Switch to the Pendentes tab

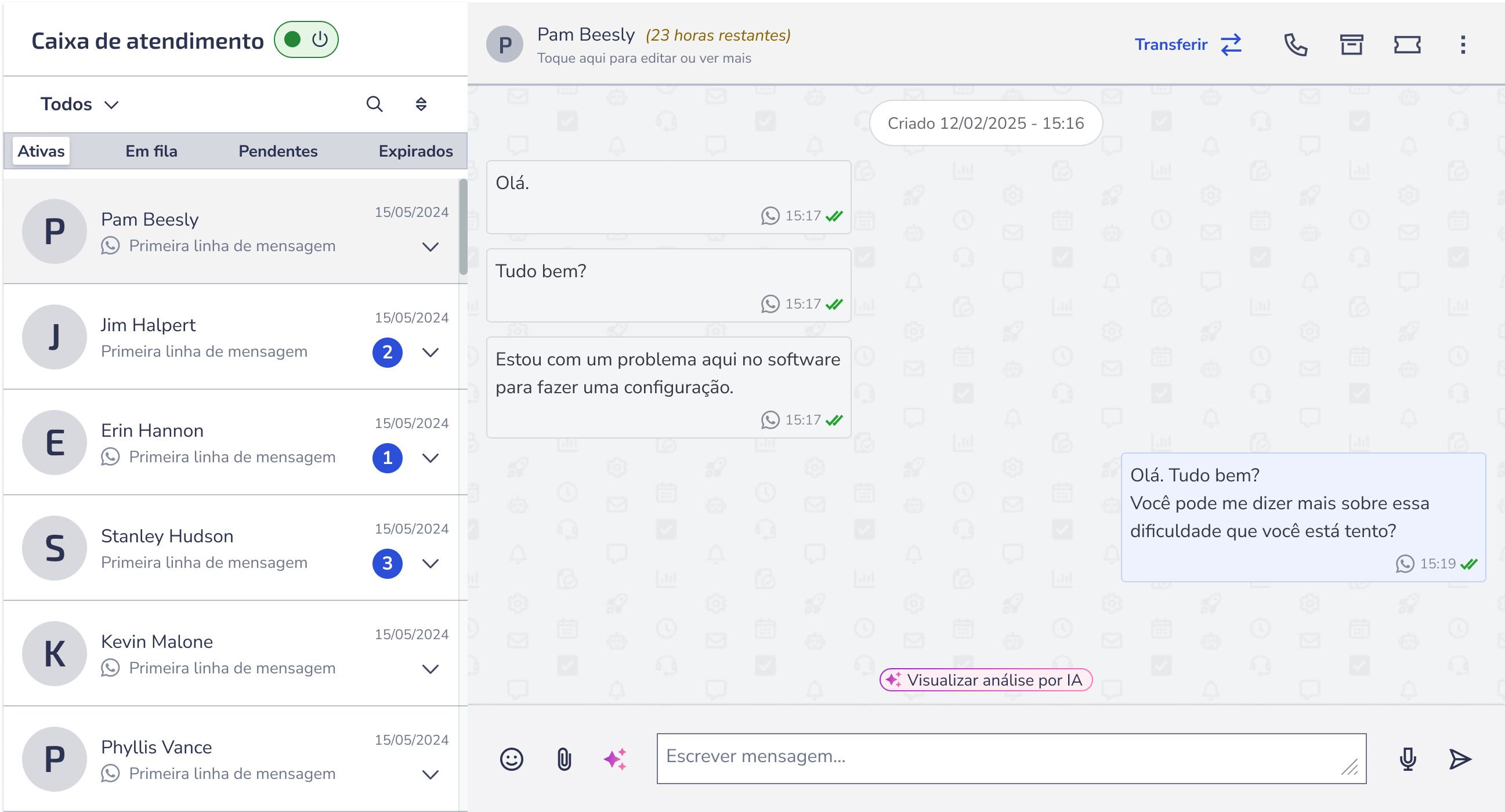pos(278,151)
